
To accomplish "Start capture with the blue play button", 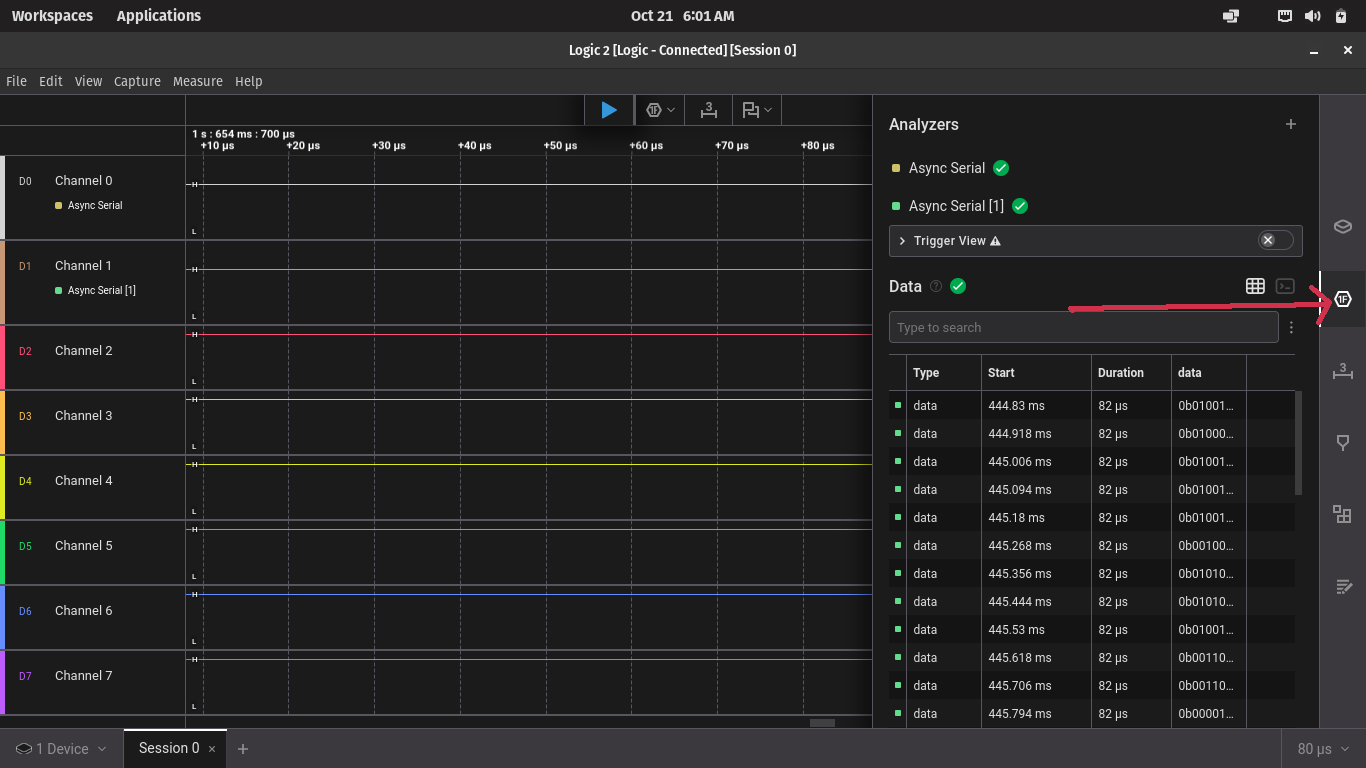I will [x=608, y=110].
